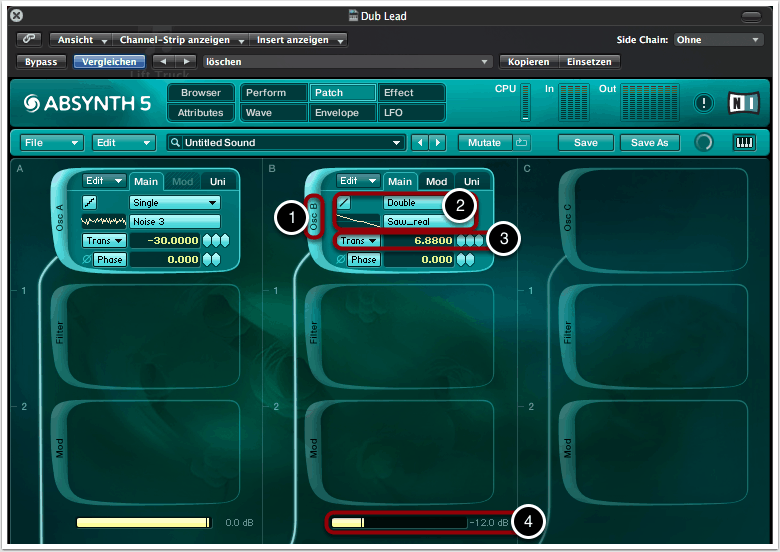Click the exclamation panic button
780x552 pixels.
pyautogui.click(x=705, y=103)
